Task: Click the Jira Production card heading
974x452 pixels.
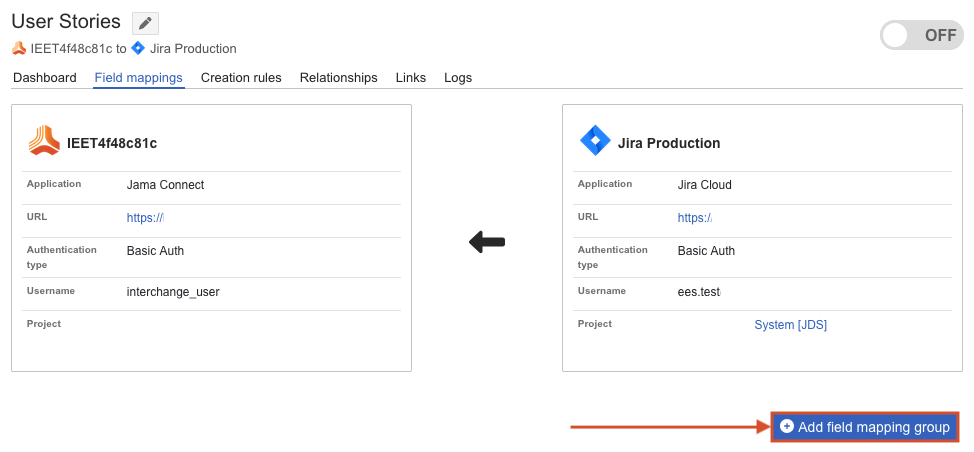Action: 669,143
